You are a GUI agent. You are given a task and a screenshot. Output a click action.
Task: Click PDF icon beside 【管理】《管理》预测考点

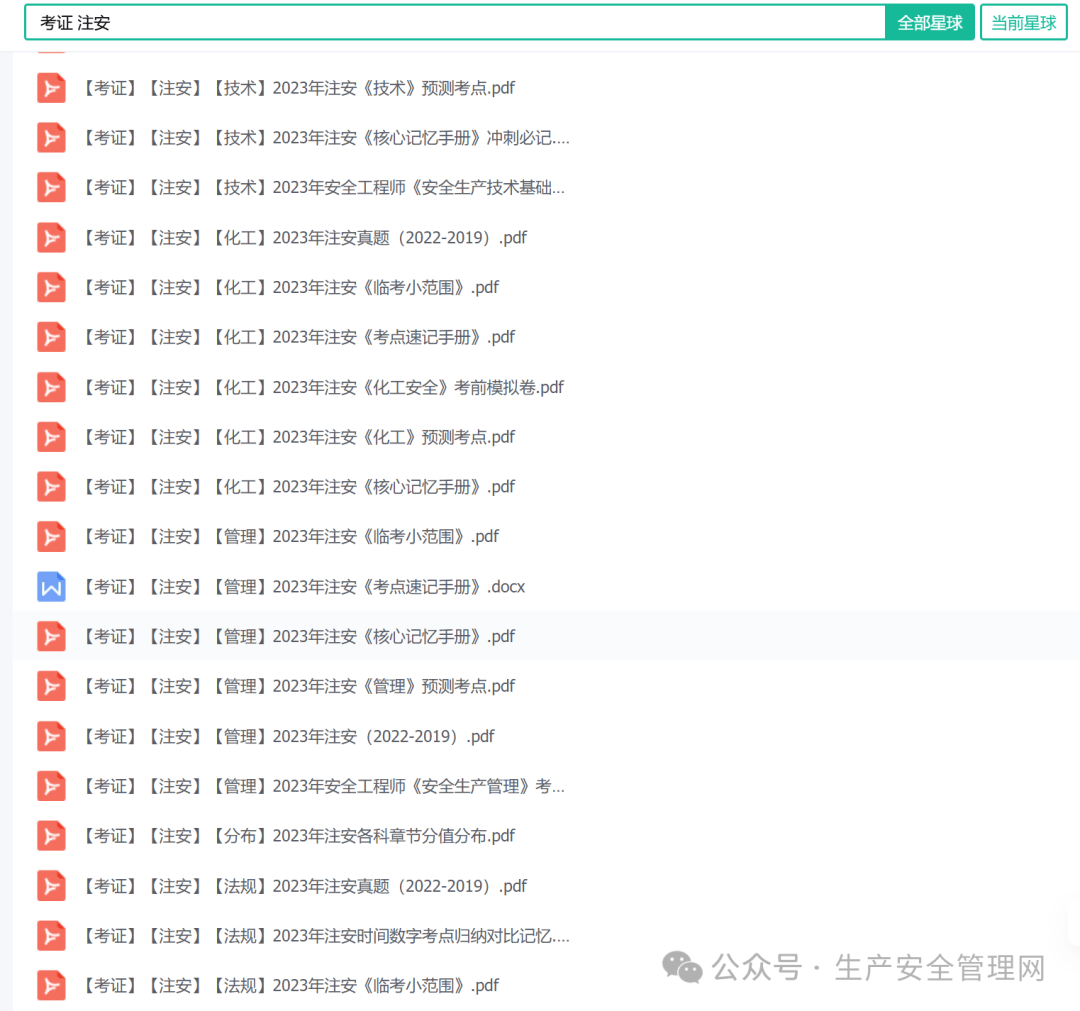click(51, 686)
